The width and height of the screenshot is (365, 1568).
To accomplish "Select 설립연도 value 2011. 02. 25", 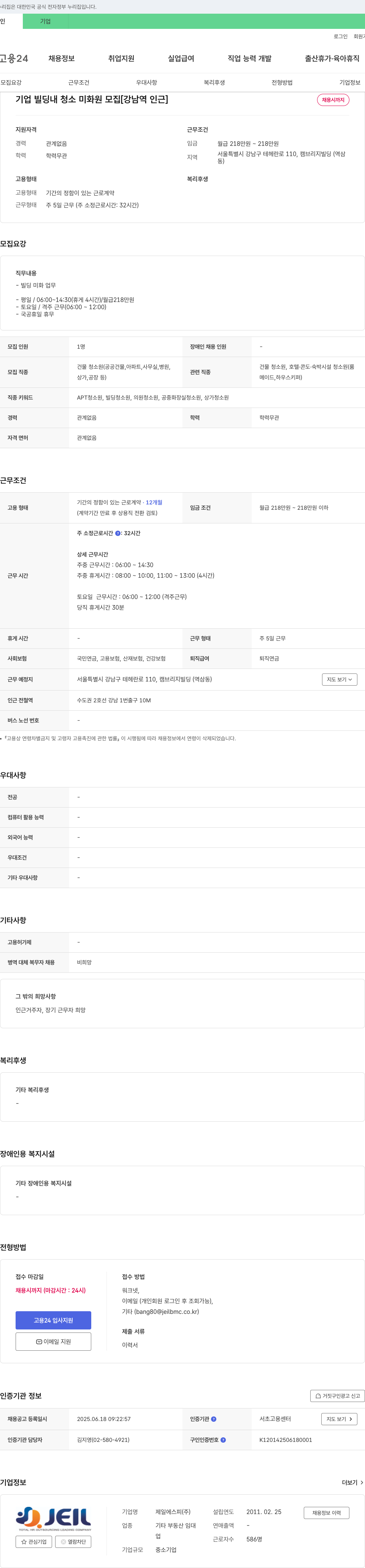I will [x=264, y=1512].
